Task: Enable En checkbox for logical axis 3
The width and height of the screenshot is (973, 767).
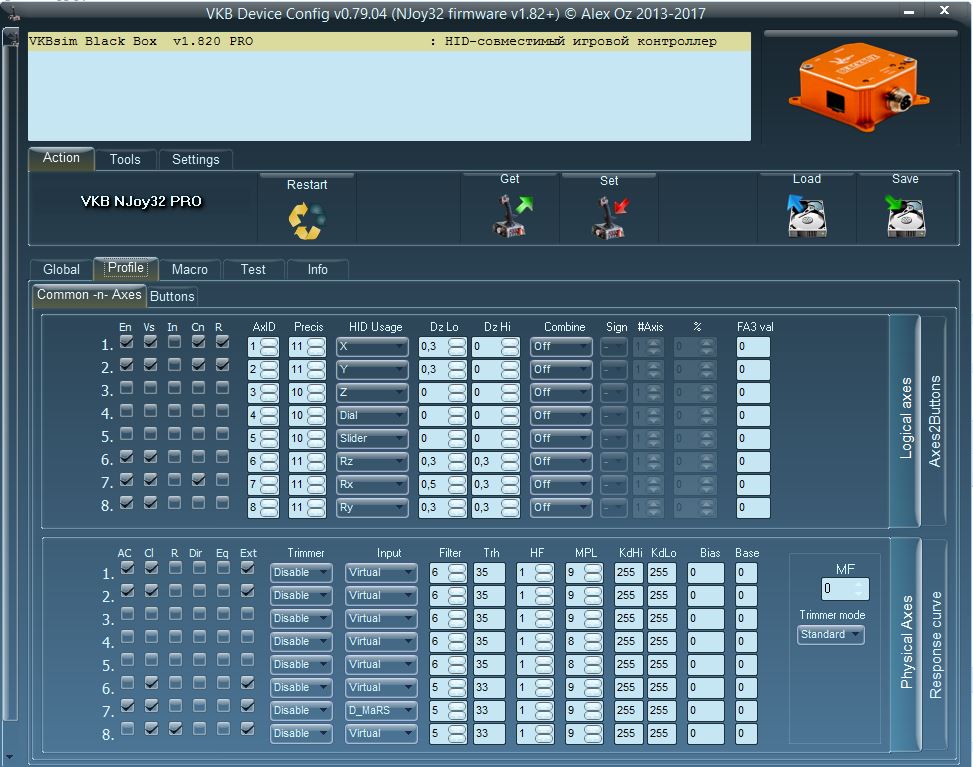Action: tap(126, 388)
